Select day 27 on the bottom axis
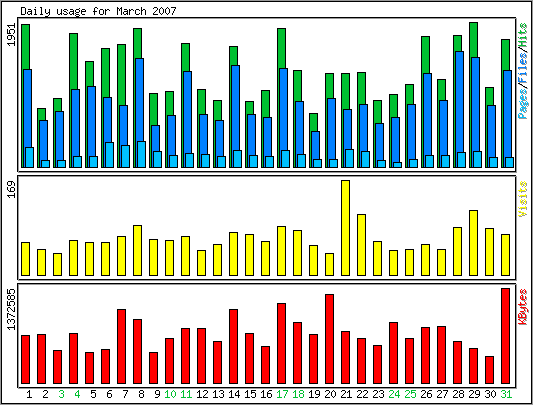 click(442, 394)
